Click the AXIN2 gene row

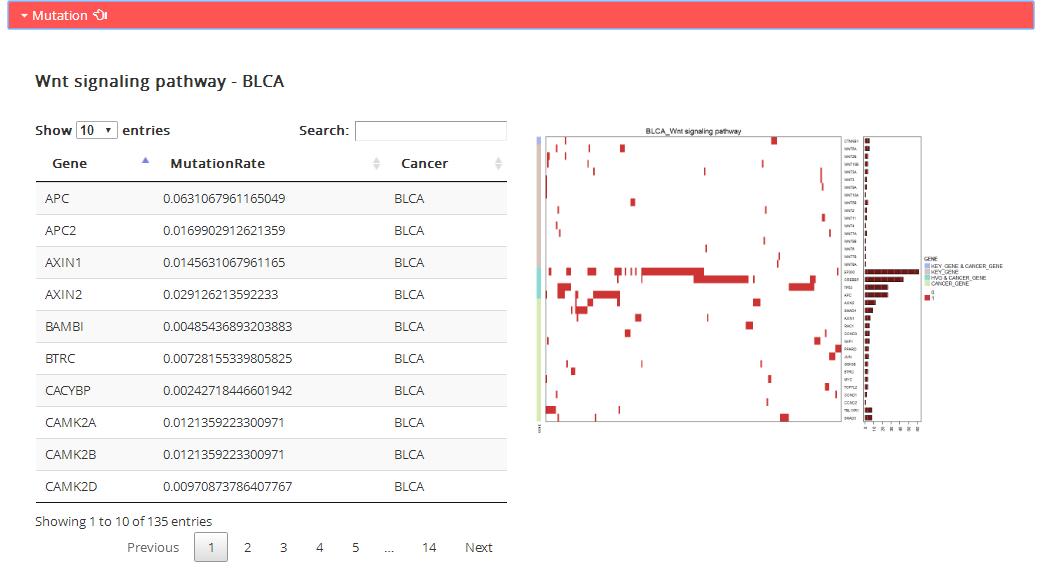(x=270, y=295)
